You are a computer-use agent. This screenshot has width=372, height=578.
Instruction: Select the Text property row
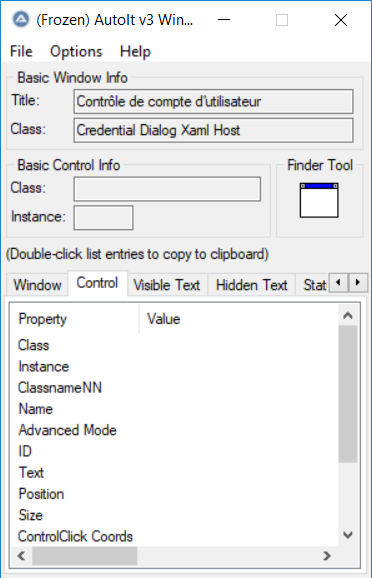[174, 473]
